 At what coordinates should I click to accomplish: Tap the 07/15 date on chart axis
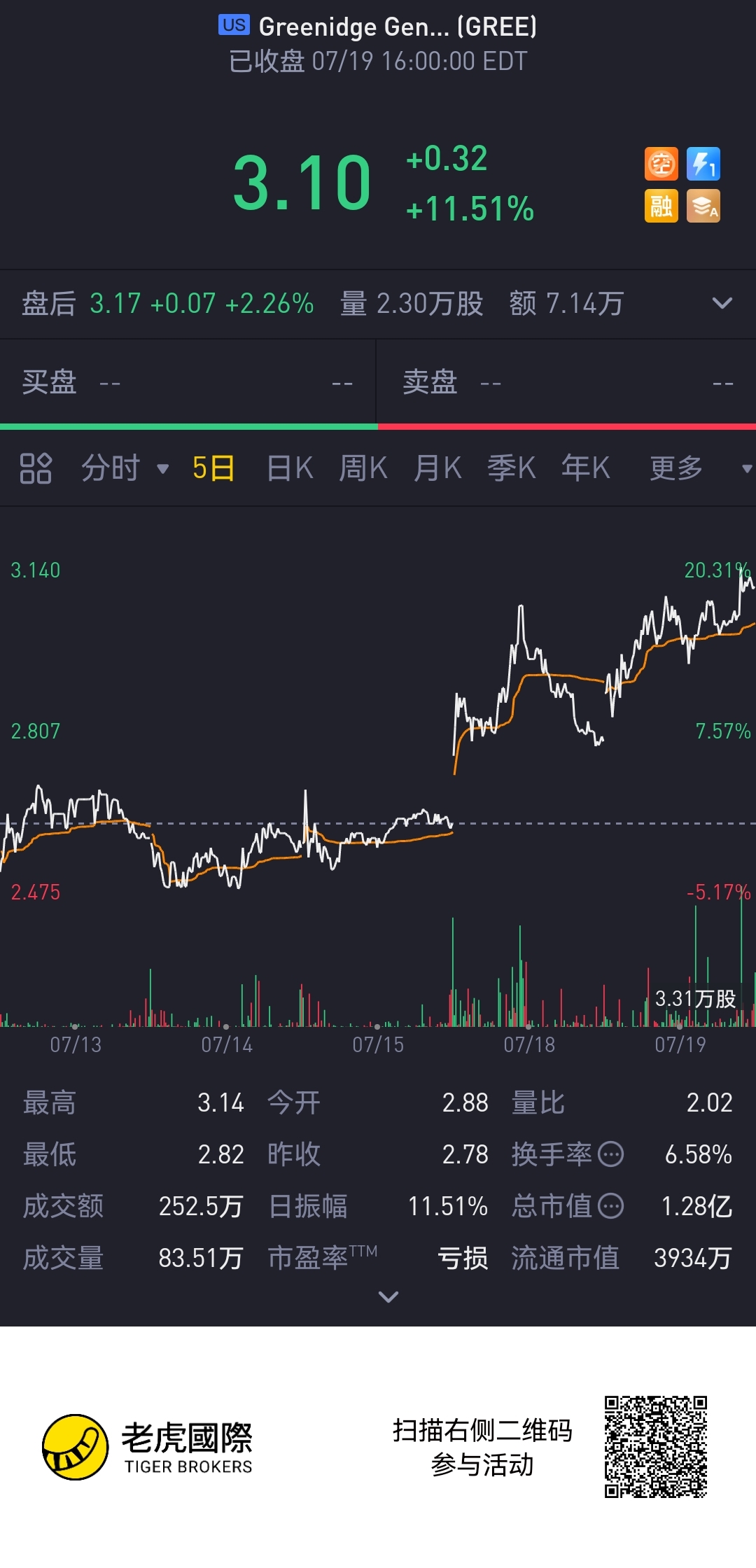pyautogui.click(x=378, y=1044)
